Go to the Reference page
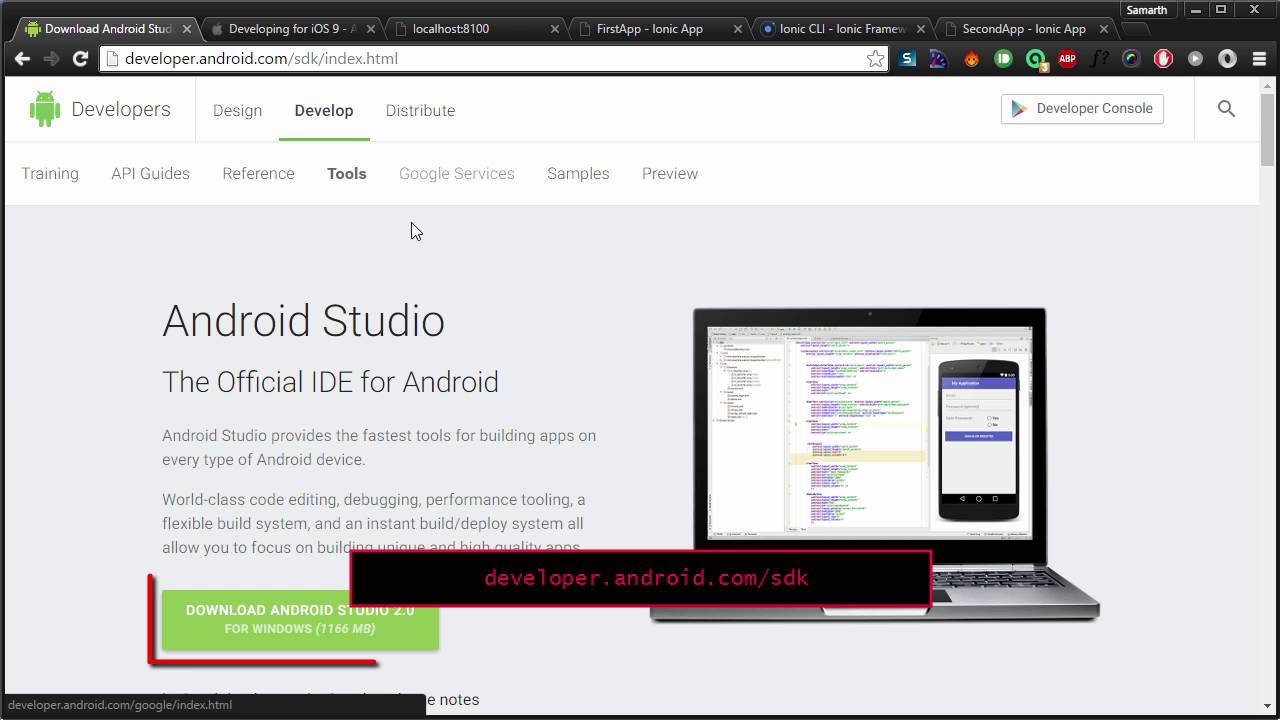The height and width of the screenshot is (720, 1280). click(x=258, y=173)
